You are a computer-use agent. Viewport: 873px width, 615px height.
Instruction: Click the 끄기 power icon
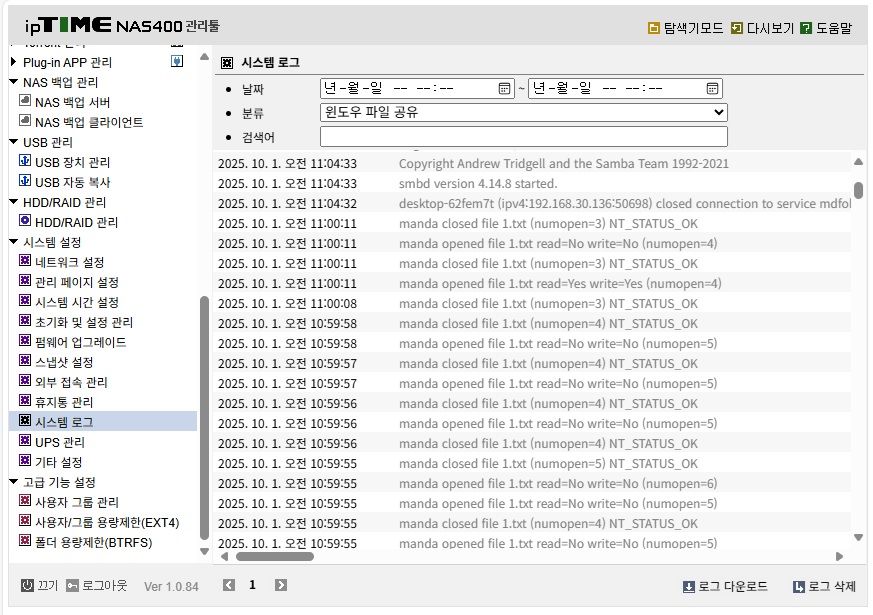[x=27, y=586]
